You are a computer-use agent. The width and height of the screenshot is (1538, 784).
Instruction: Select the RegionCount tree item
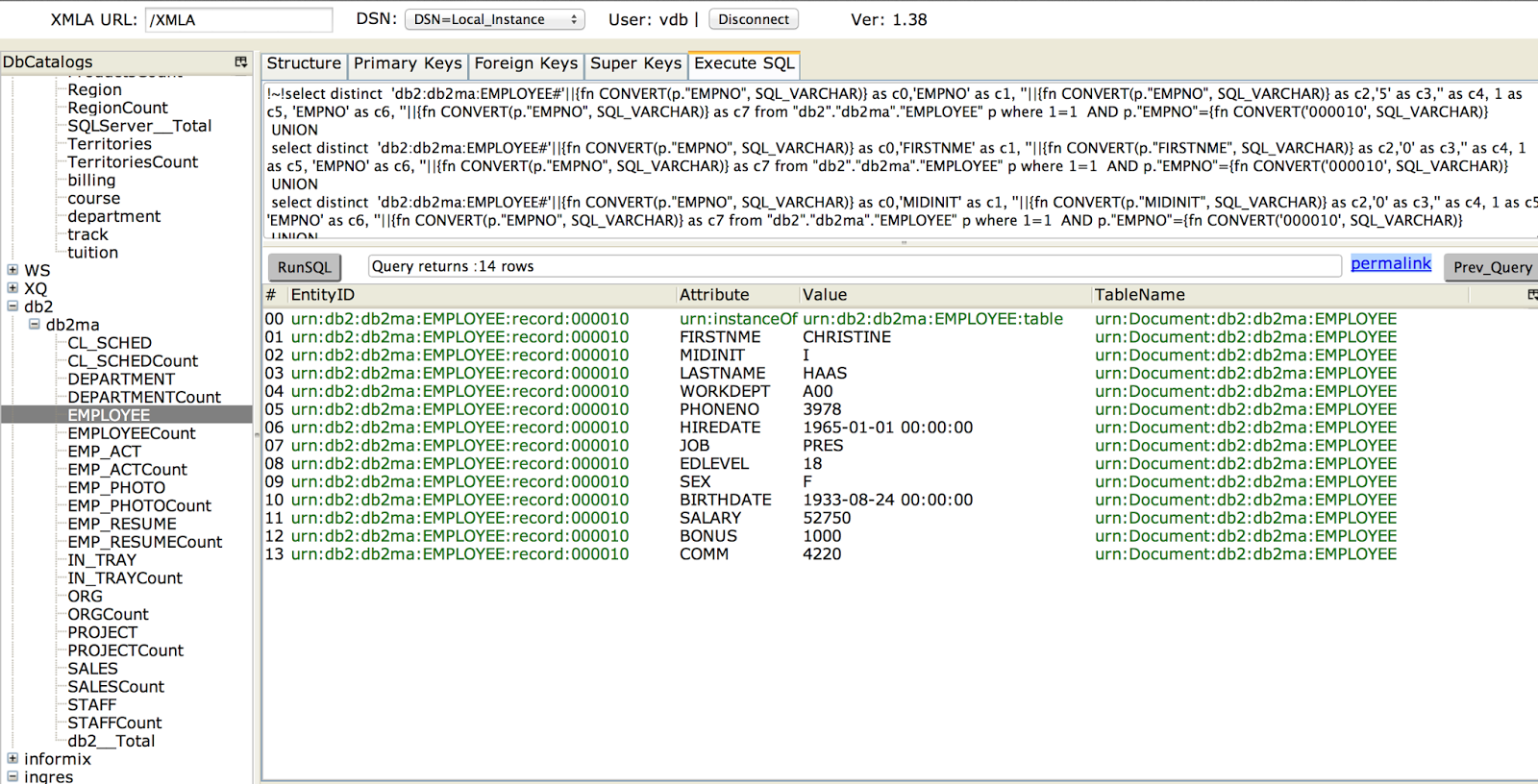[x=117, y=108]
